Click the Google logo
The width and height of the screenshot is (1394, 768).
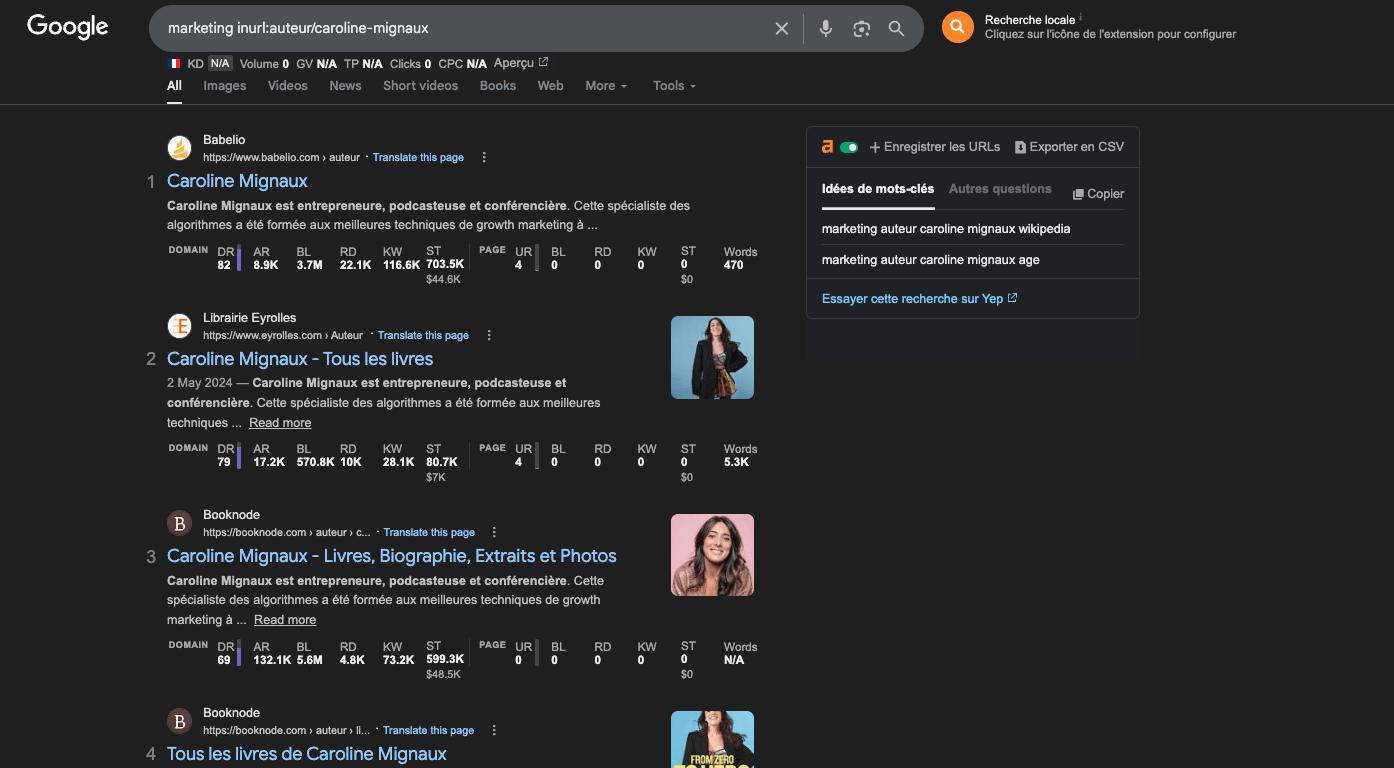tap(66, 27)
